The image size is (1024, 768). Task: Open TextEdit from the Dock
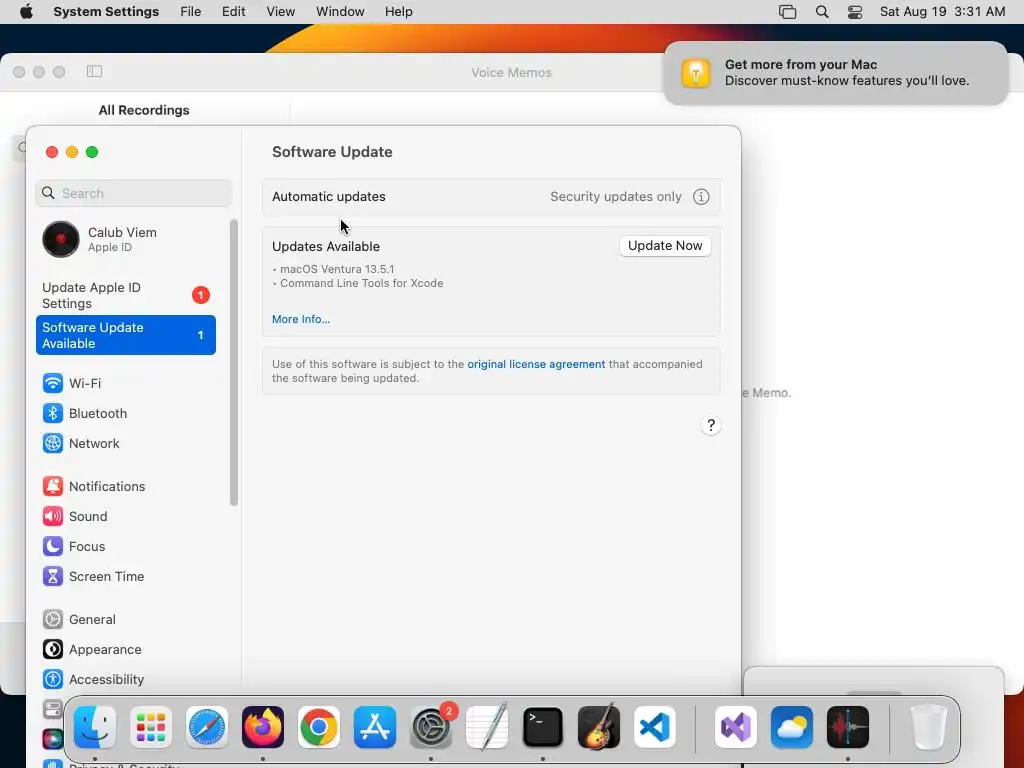pos(487,727)
